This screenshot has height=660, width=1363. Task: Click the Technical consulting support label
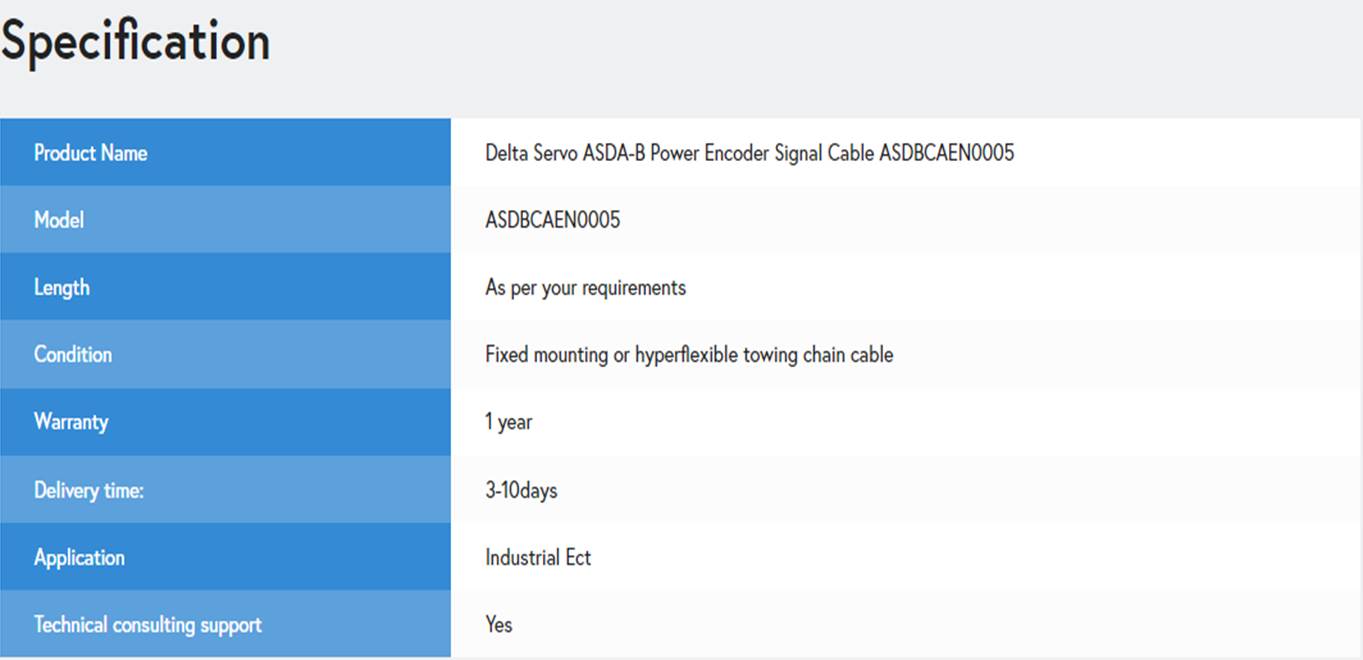coord(148,624)
